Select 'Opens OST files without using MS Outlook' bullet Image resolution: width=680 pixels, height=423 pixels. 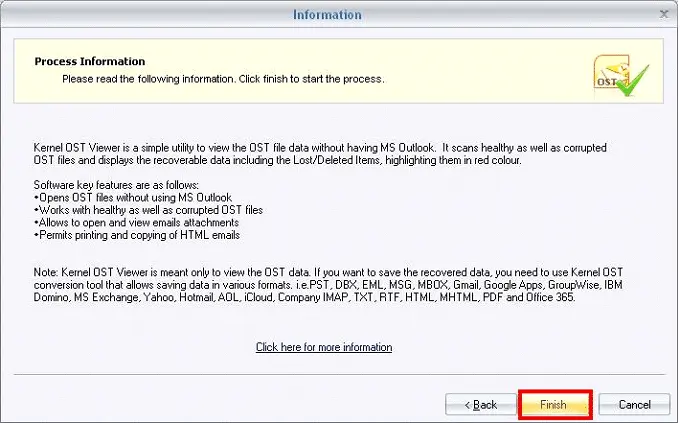pyautogui.click(x=133, y=197)
